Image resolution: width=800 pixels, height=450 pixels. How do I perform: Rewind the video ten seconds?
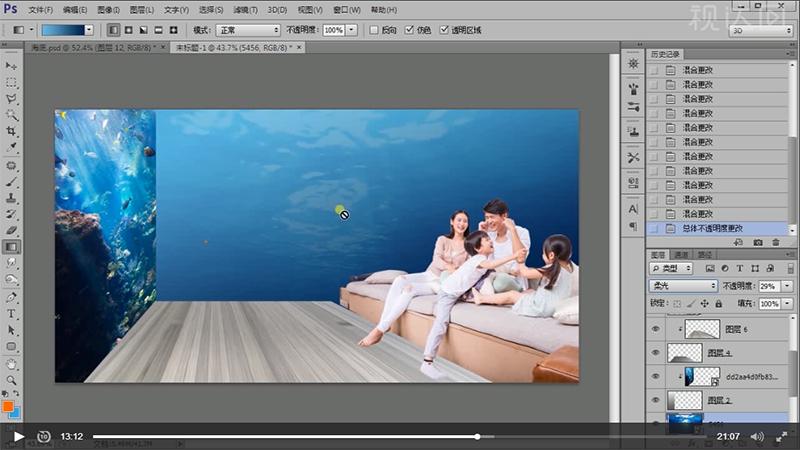(44, 436)
